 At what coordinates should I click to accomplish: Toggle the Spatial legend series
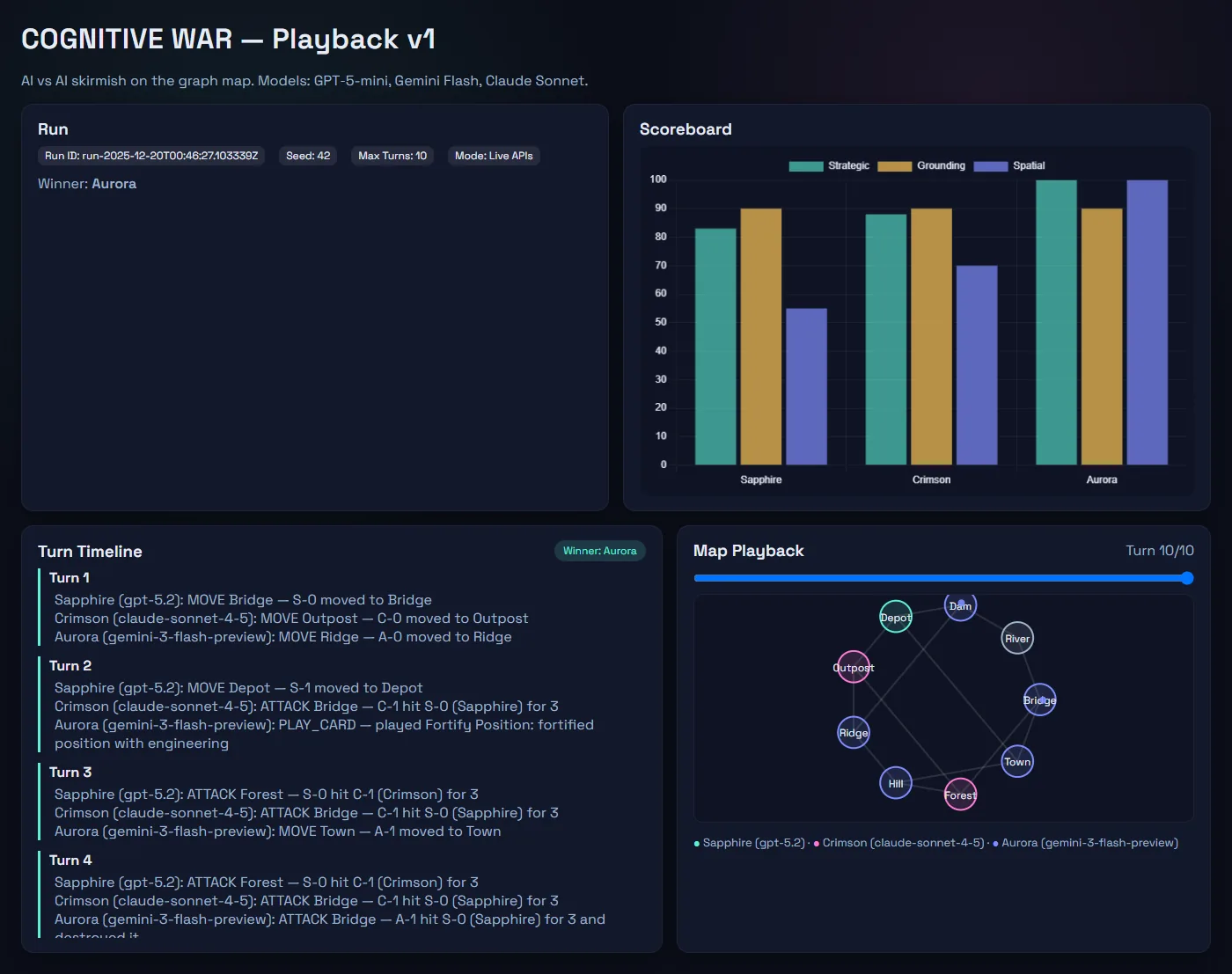coord(1009,165)
